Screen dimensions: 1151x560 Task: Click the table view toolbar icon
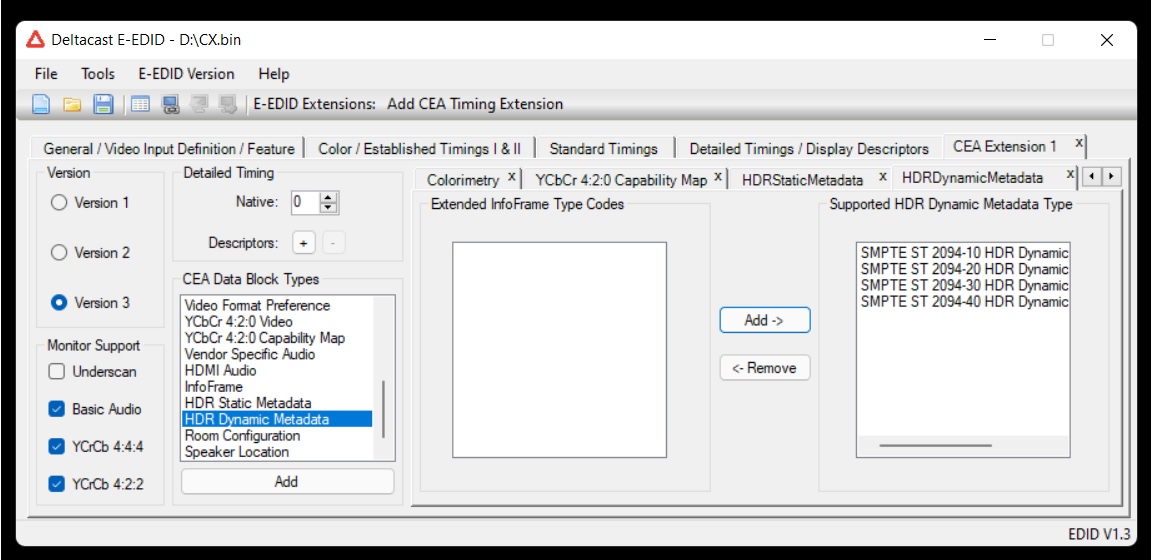(x=140, y=104)
